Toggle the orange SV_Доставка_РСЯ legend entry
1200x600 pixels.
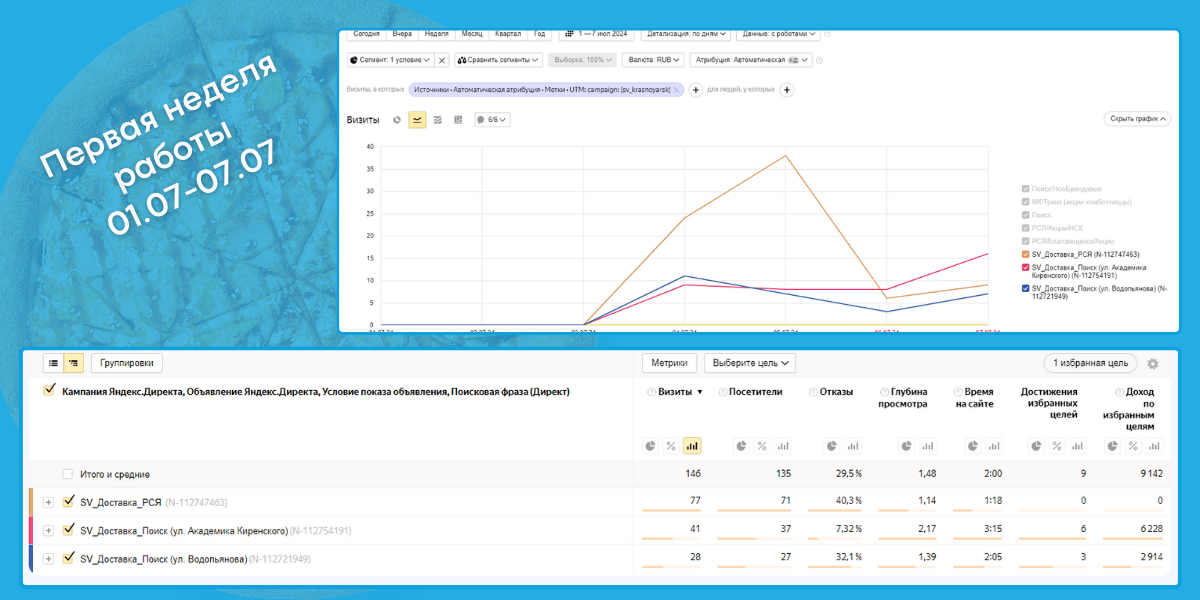click(x=1025, y=255)
